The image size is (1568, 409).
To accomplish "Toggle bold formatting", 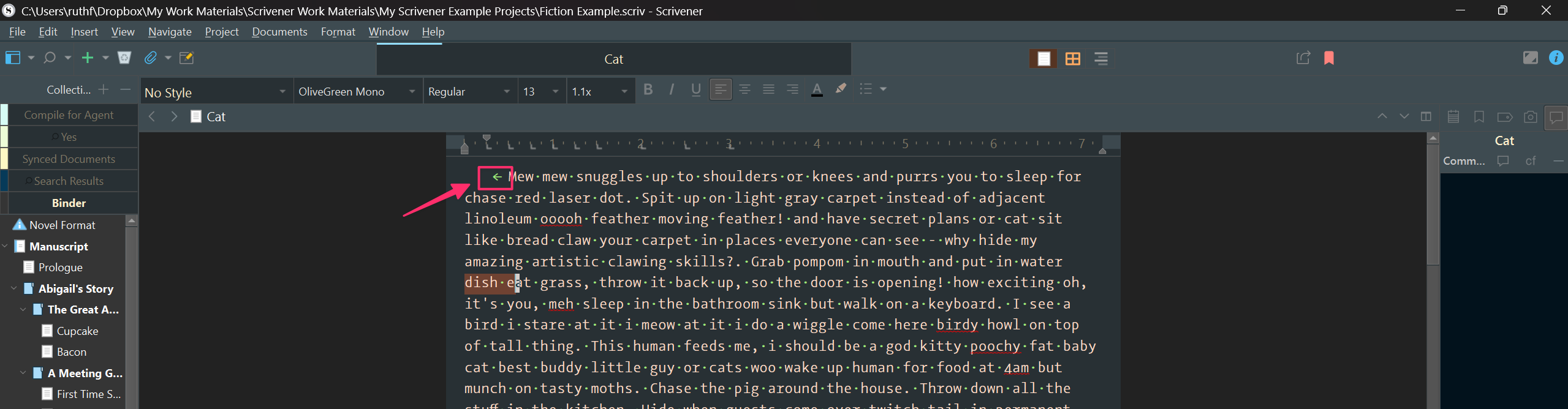I will [648, 89].
